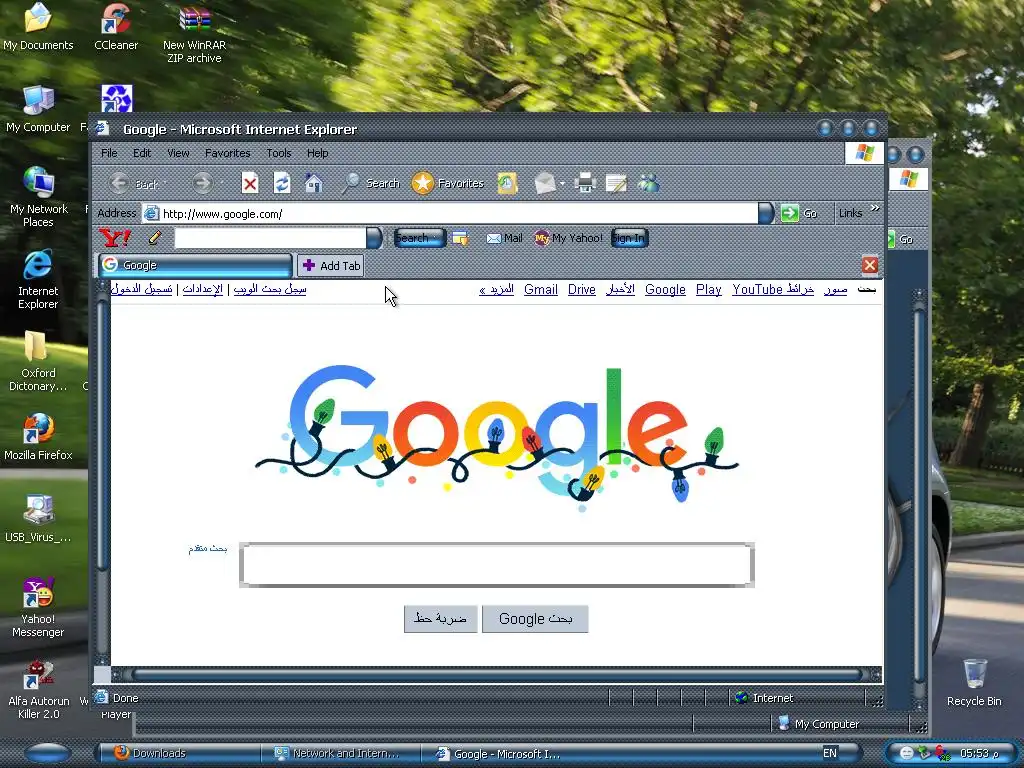Click the Google بحث search button
Screen dimensions: 1024x768
536,618
